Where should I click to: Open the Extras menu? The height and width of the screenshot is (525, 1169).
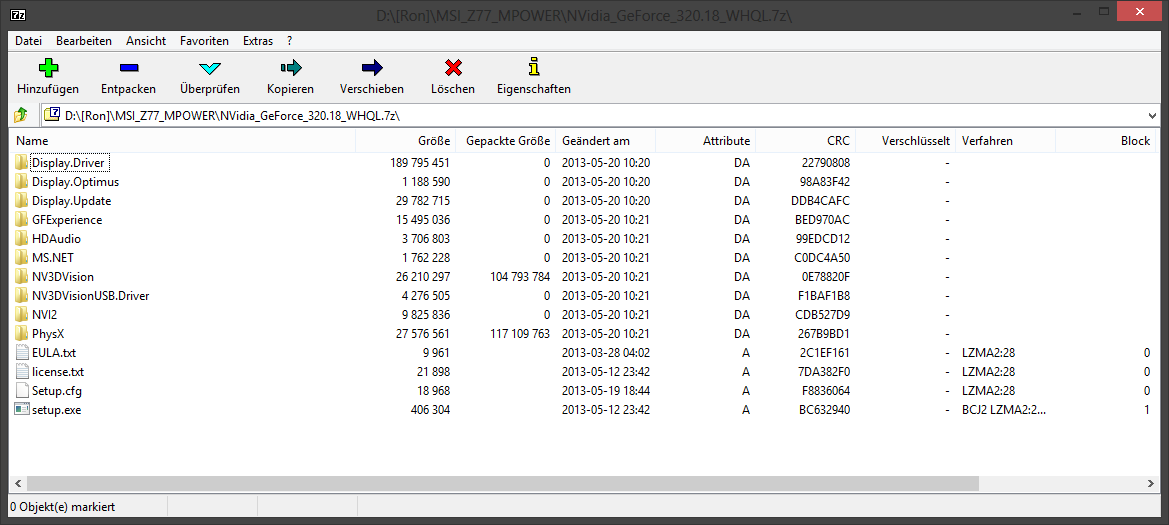coord(258,41)
